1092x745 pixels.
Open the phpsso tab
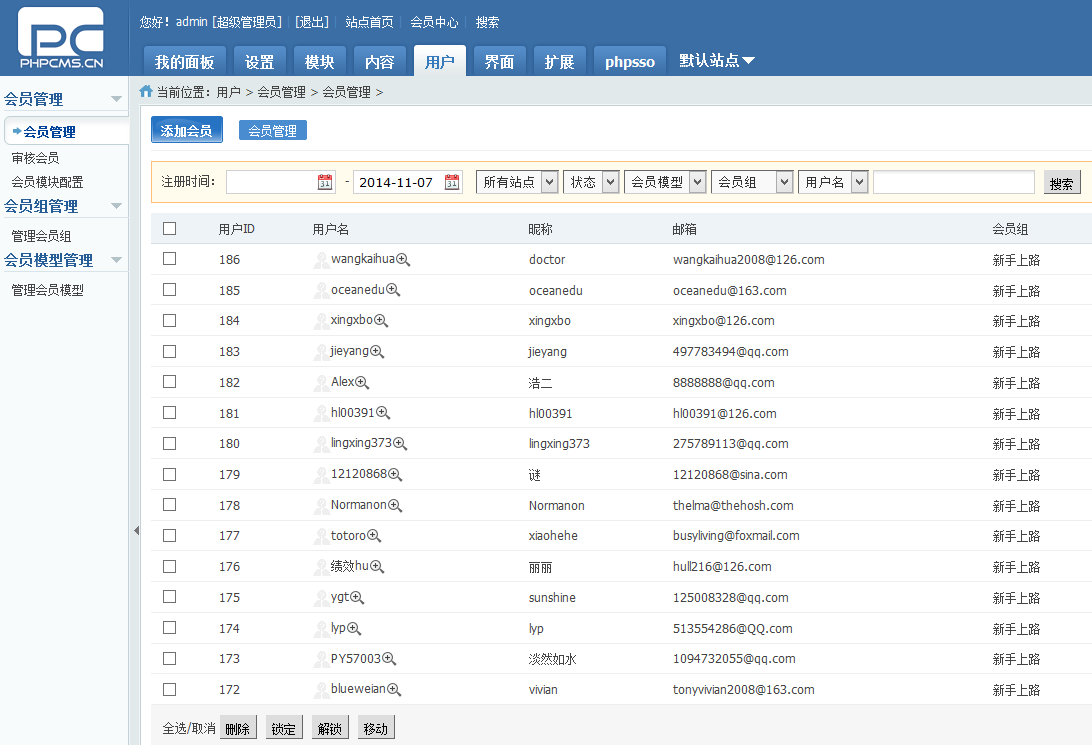click(629, 62)
